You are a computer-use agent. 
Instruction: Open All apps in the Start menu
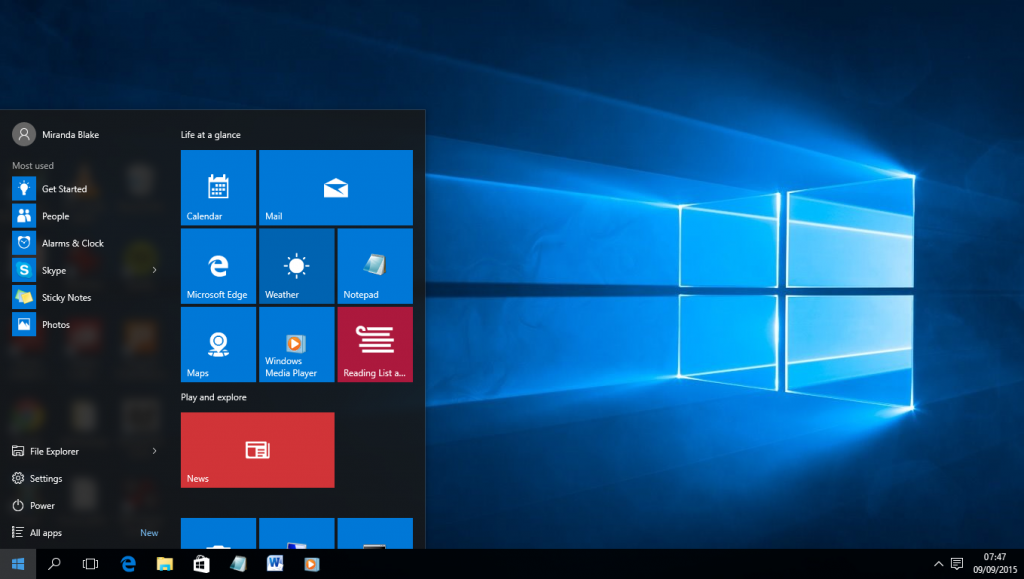coord(46,532)
